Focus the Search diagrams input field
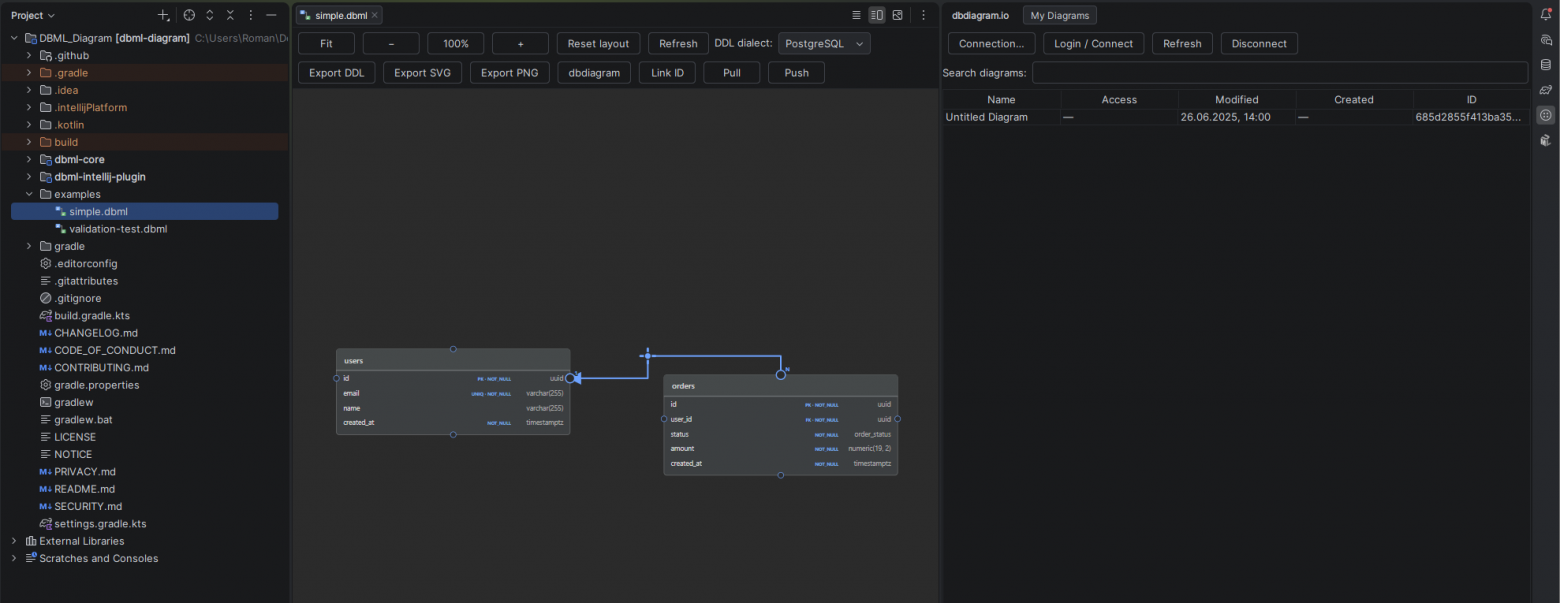Viewport: 1560px width, 603px height. (1280, 73)
